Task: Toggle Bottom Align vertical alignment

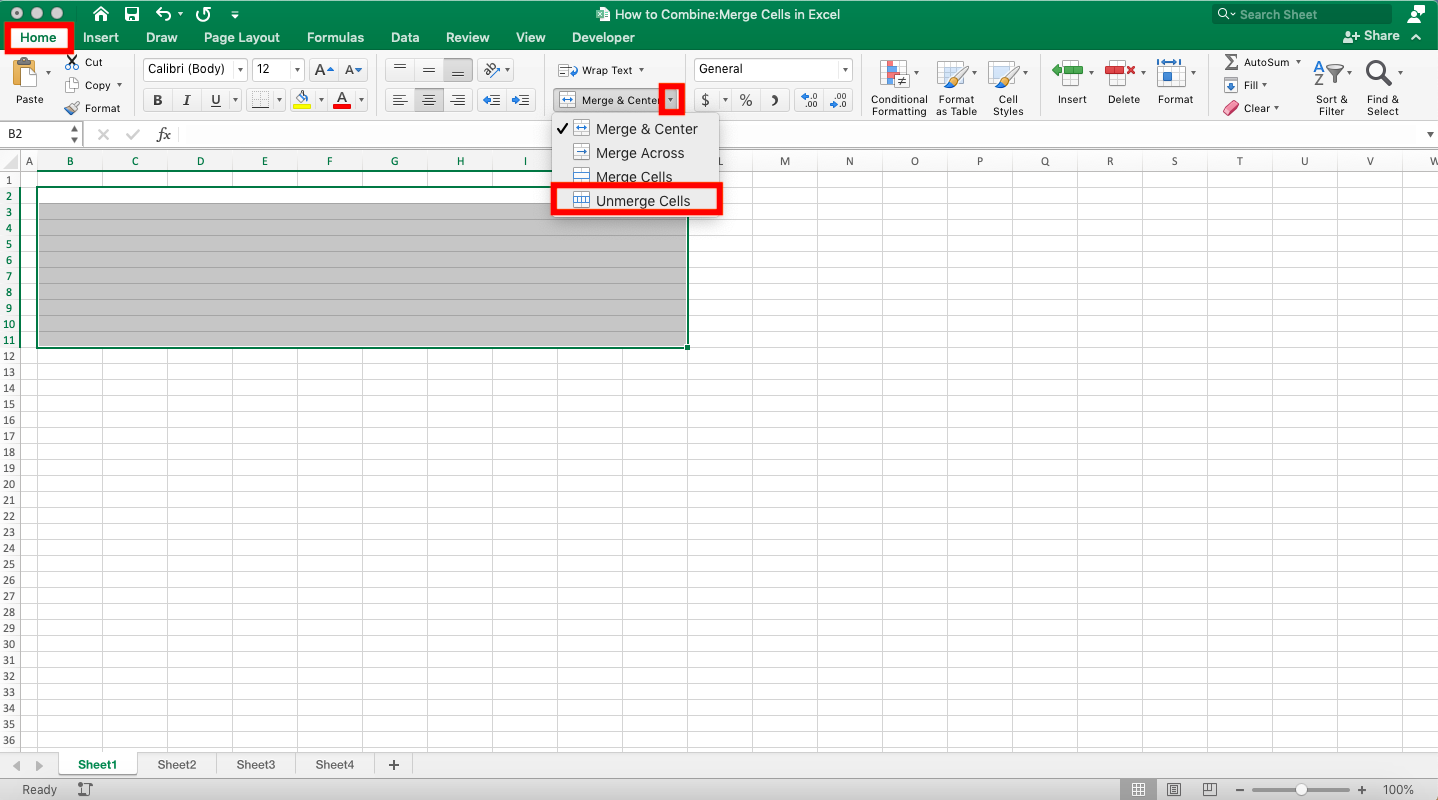Action: 458,70
